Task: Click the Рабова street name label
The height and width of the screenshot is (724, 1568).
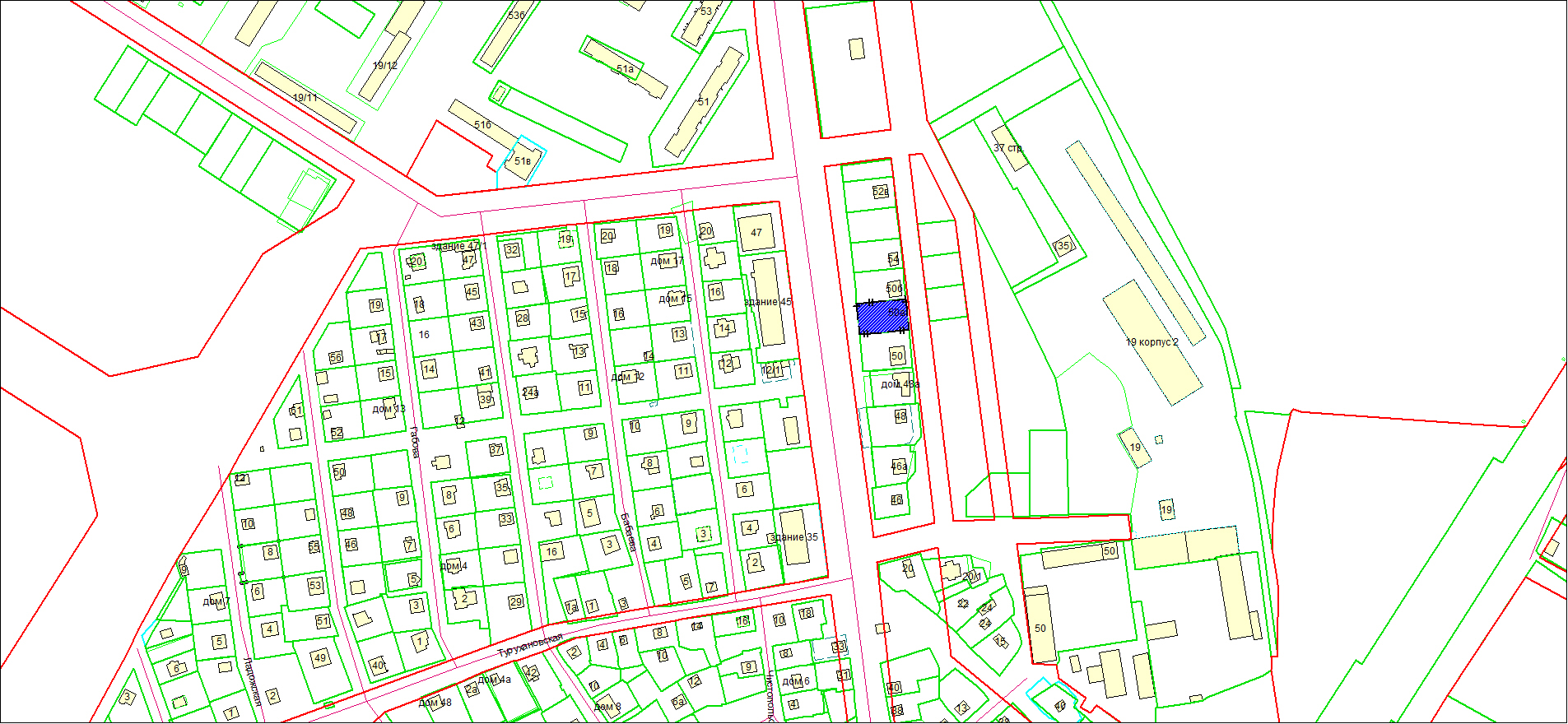Action: click(415, 442)
